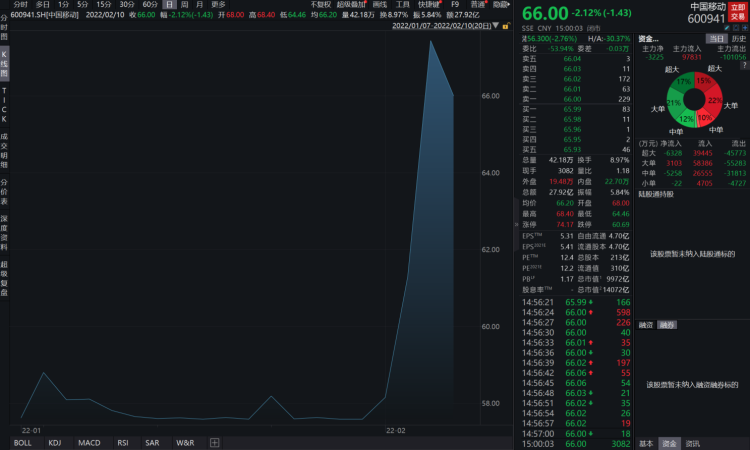This screenshot has height=450, width=750.
Task: Switch to the 基本 bottom tab
Action: pyautogui.click(x=646, y=444)
